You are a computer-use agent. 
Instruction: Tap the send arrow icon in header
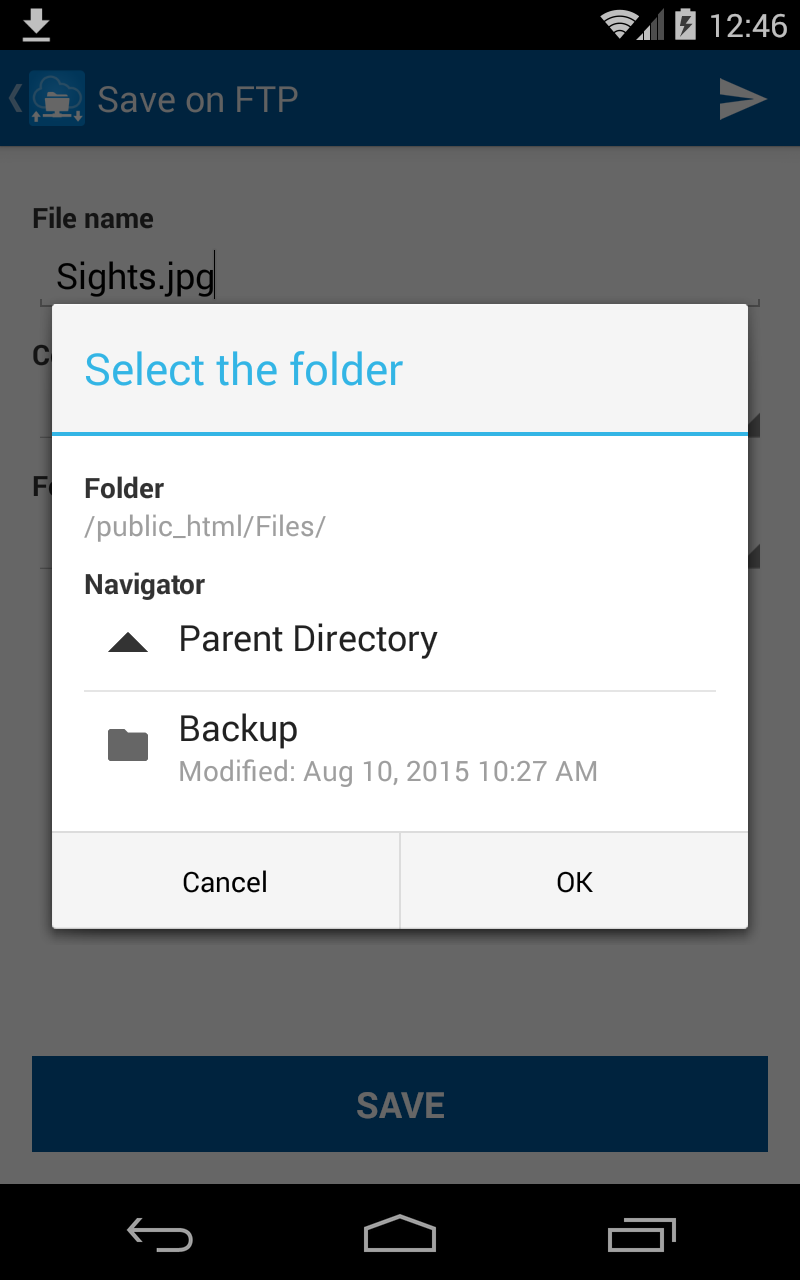[742, 99]
